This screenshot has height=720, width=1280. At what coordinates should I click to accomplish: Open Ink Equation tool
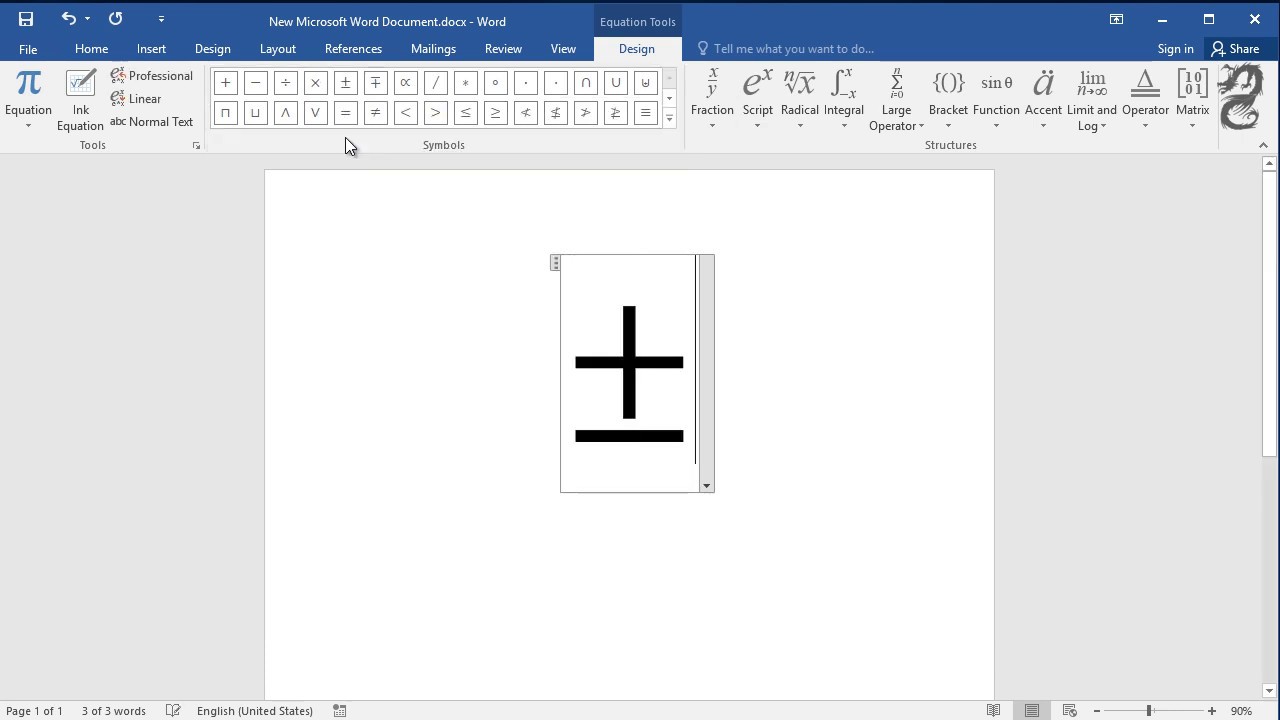80,100
